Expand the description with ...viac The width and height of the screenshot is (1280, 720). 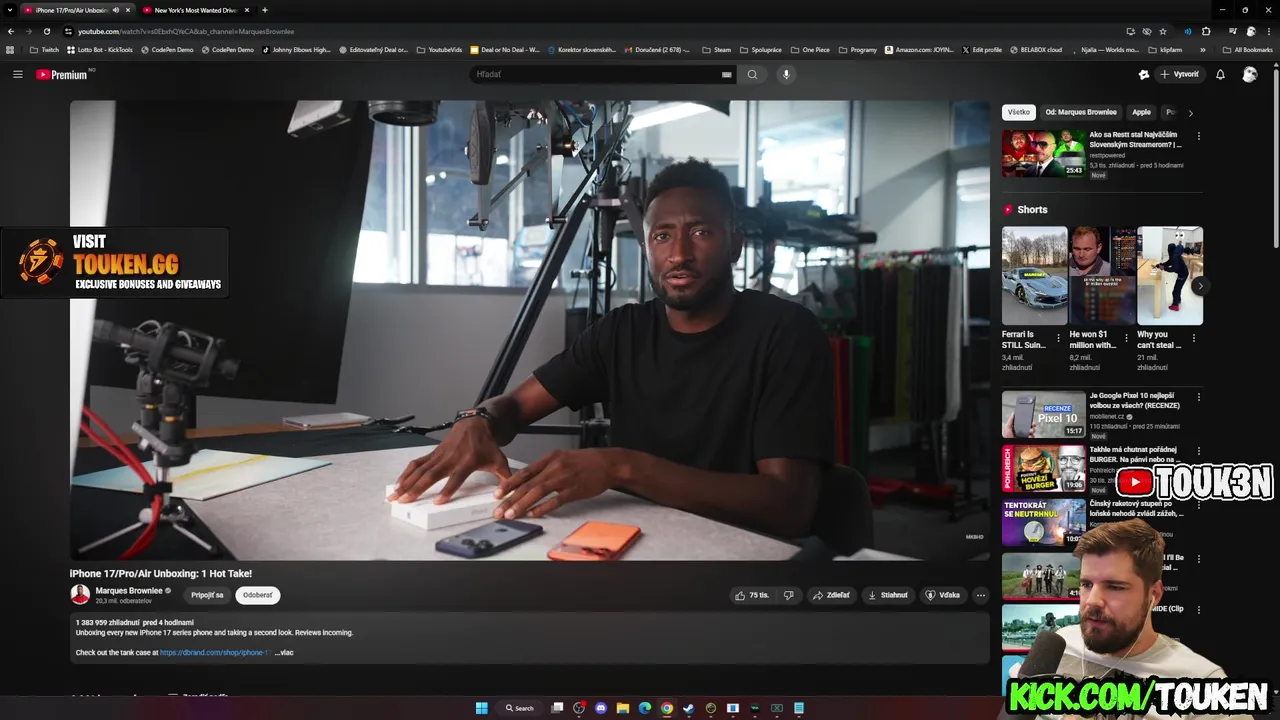pyautogui.click(x=284, y=652)
